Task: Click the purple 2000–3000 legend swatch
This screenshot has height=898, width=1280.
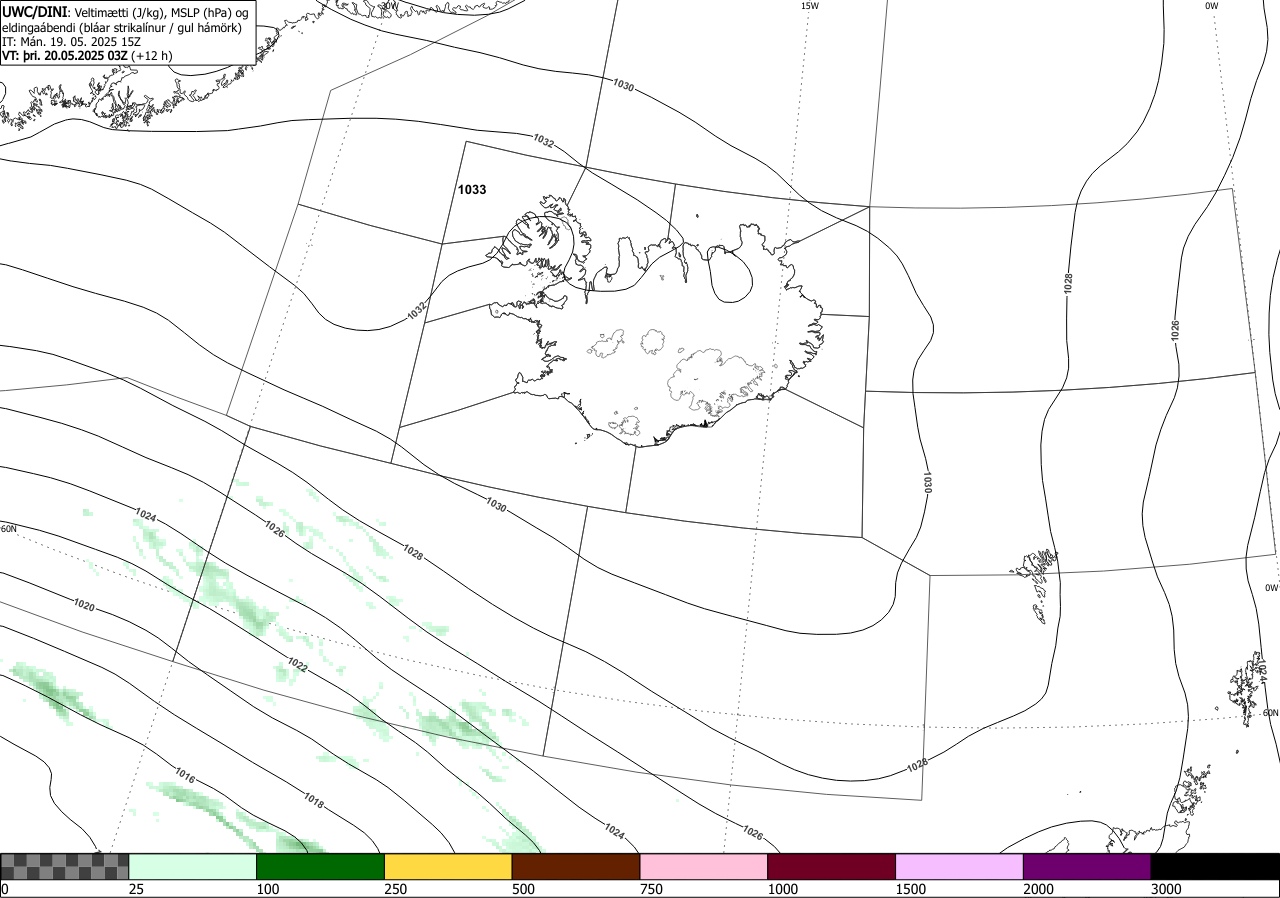Action: pos(1087,866)
